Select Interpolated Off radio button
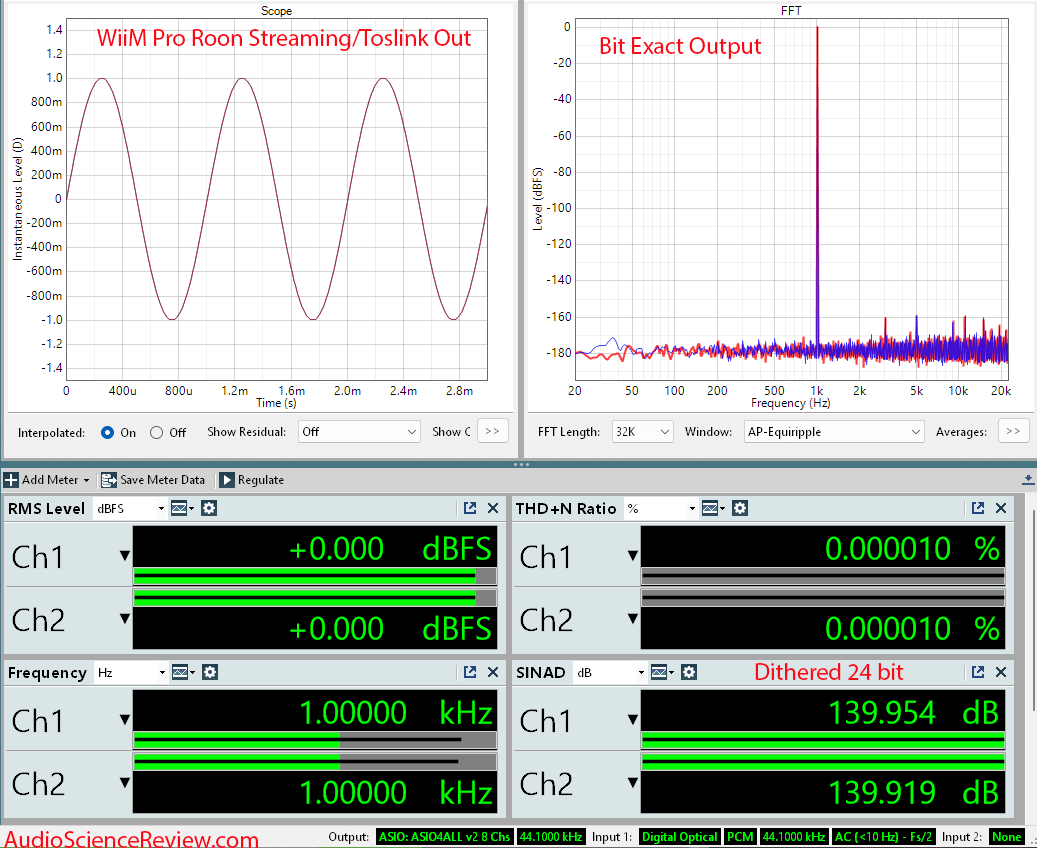The height and width of the screenshot is (848, 1037). pyautogui.click(x=156, y=433)
